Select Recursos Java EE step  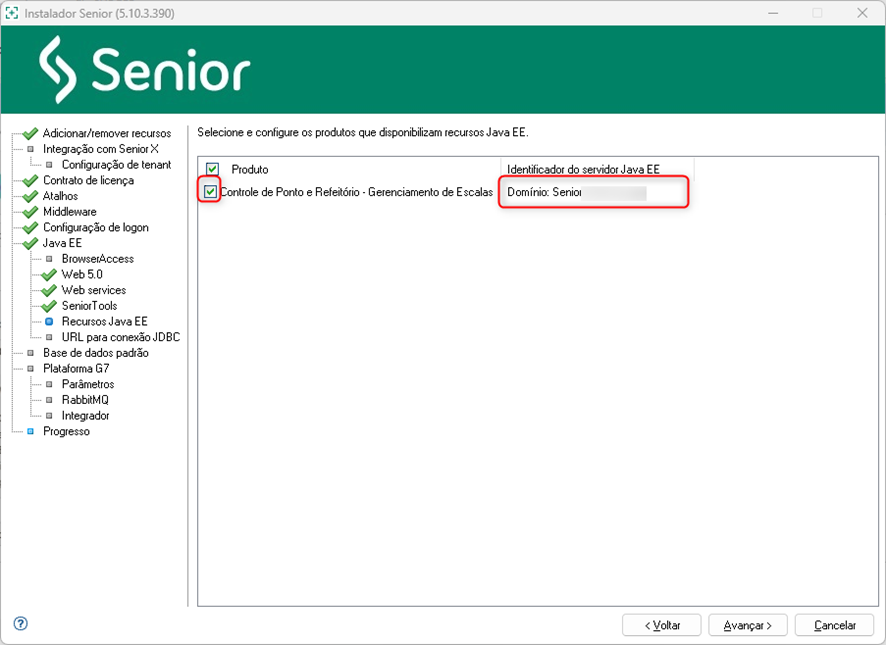[105, 321]
